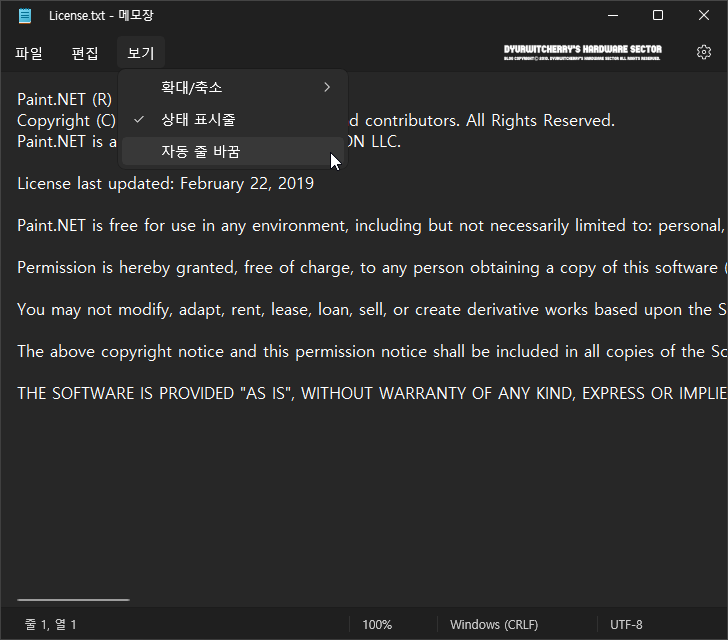Open the 파일 menu

(29, 53)
